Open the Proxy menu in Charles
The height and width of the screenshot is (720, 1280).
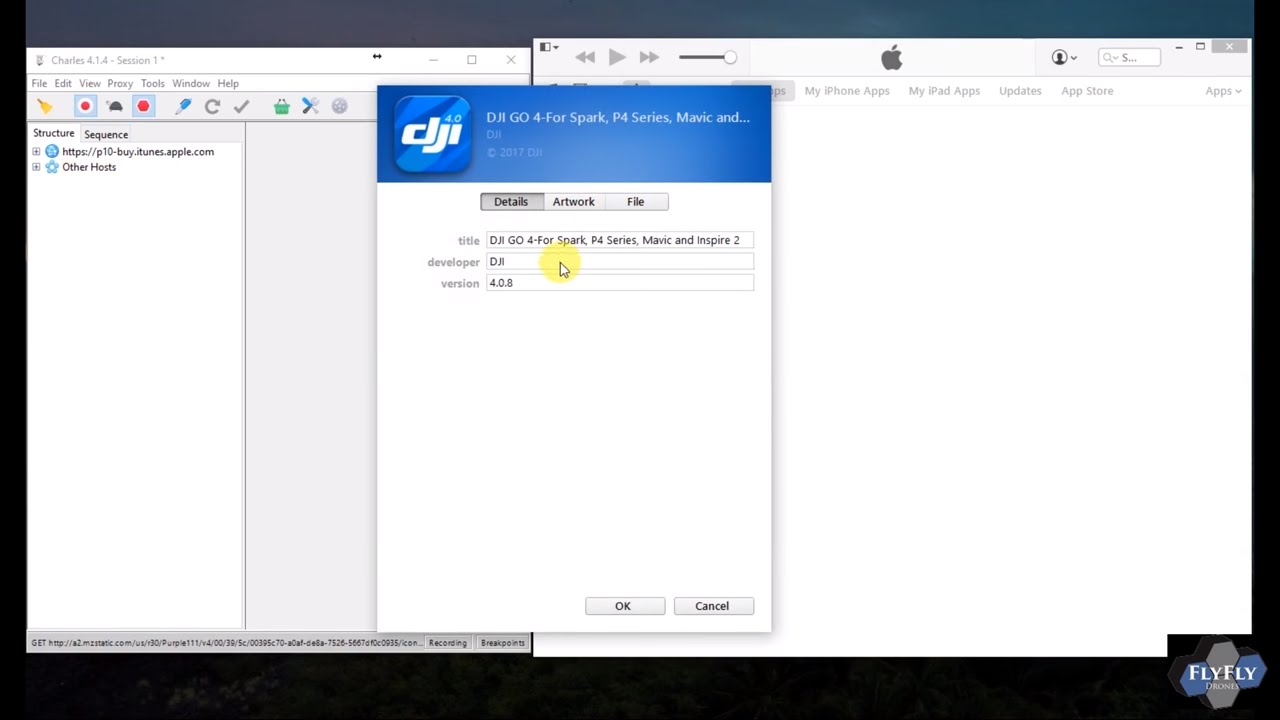pyautogui.click(x=120, y=84)
